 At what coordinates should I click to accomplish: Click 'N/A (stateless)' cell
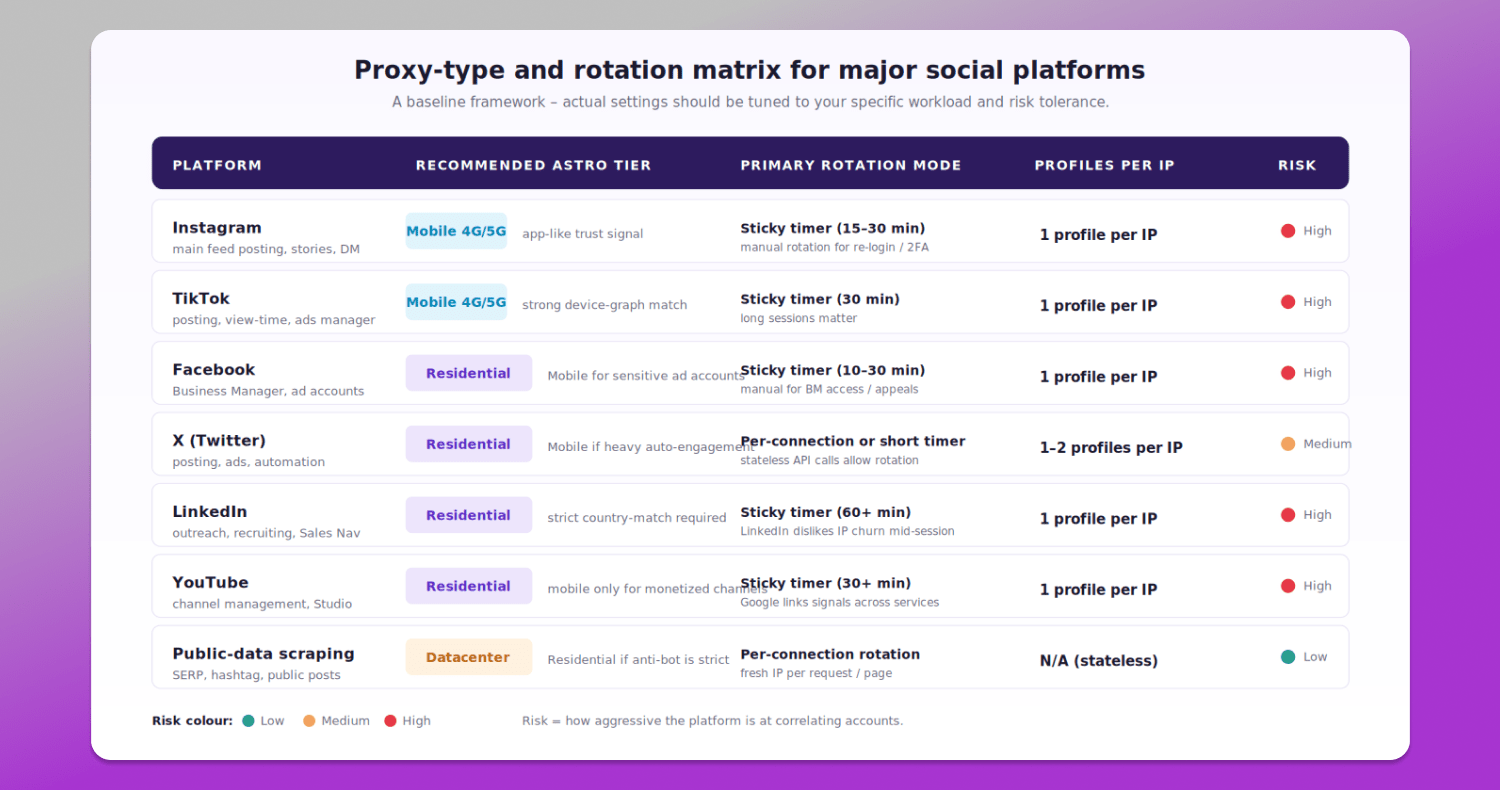(x=1099, y=661)
